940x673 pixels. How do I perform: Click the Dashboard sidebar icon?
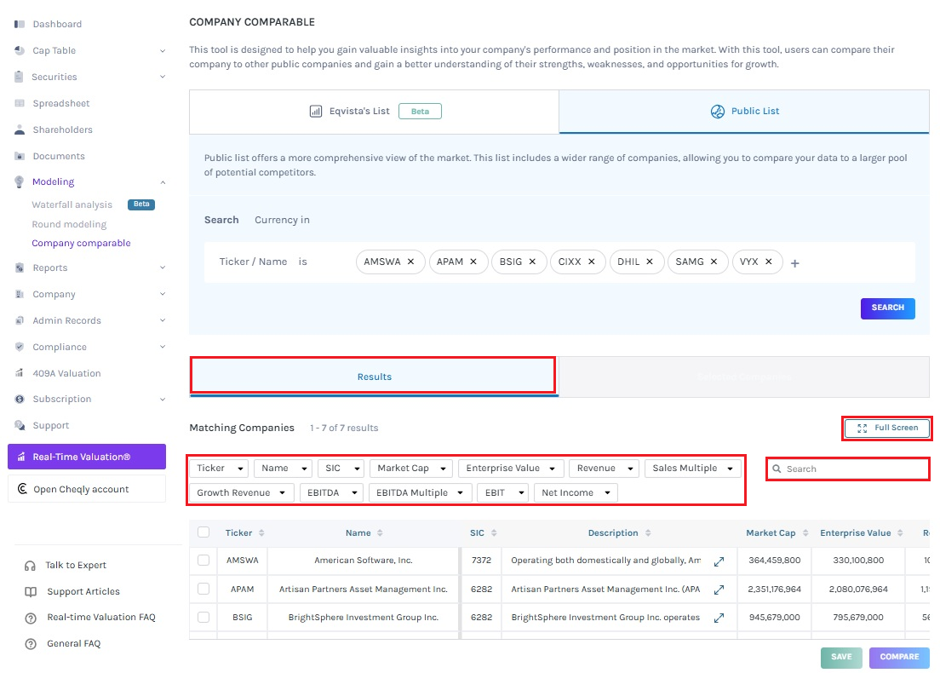coord(20,24)
